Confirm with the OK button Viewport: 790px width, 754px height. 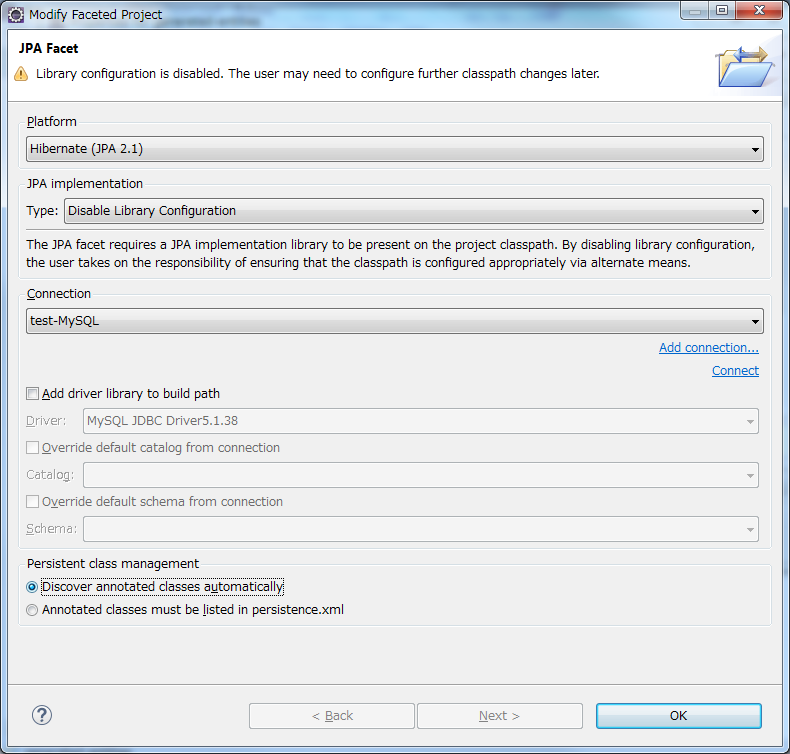679,716
